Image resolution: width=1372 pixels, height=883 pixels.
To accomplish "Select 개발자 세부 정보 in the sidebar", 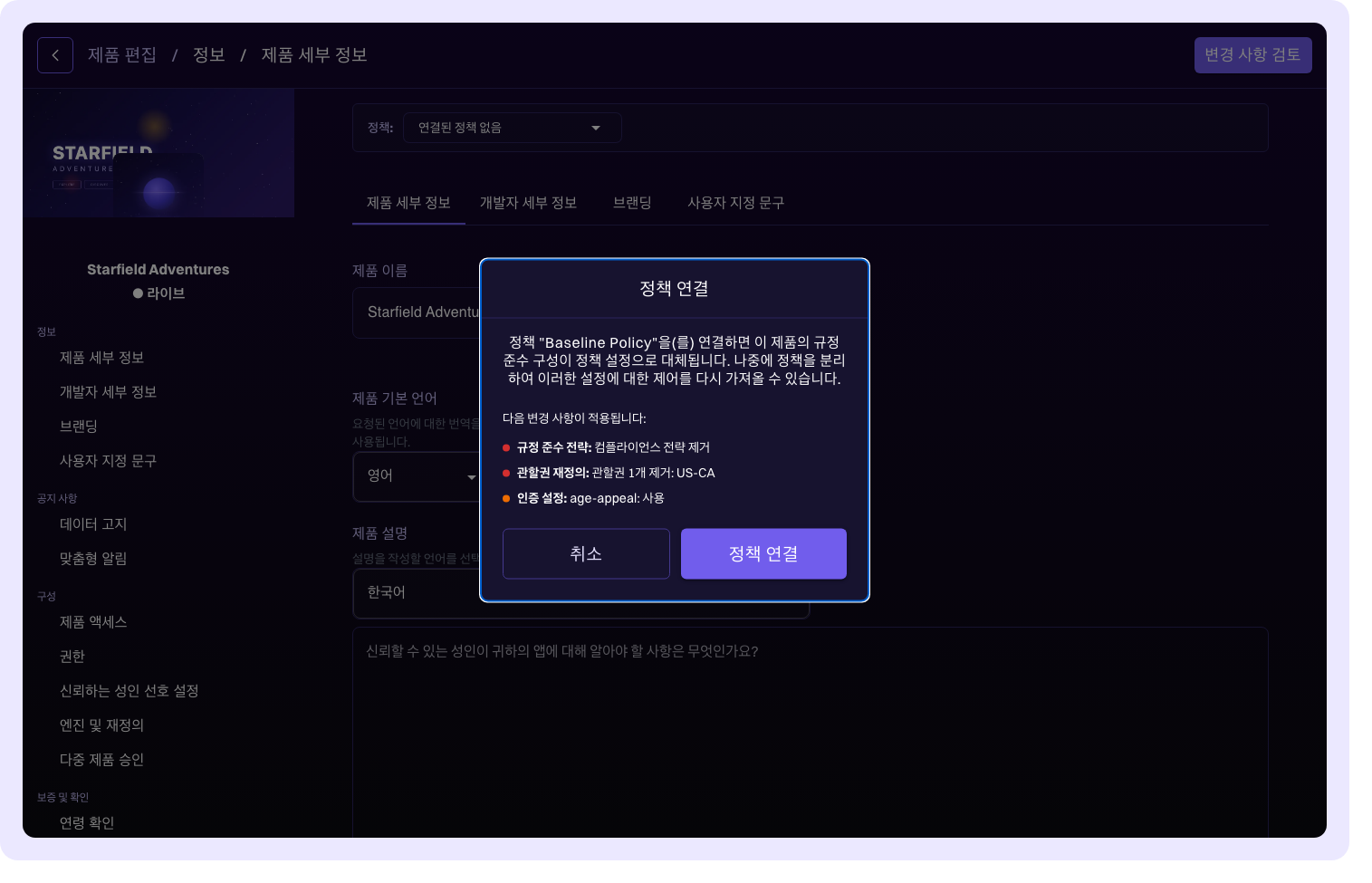I will [108, 392].
